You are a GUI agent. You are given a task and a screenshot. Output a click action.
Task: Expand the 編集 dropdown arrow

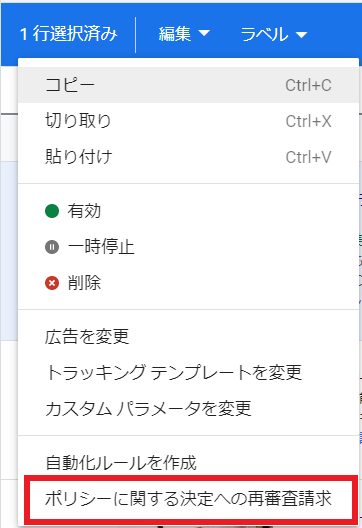pos(204,33)
